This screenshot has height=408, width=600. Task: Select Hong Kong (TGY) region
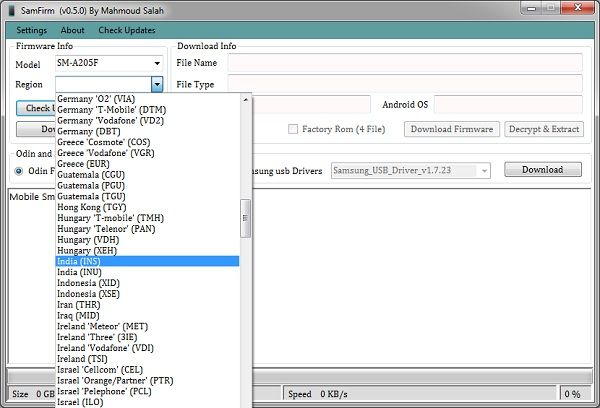coord(147,207)
